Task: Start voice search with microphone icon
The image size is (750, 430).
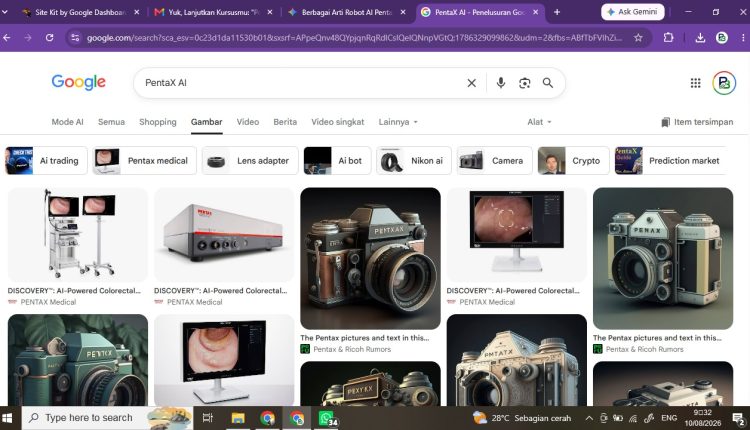Action: click(500, 83)
